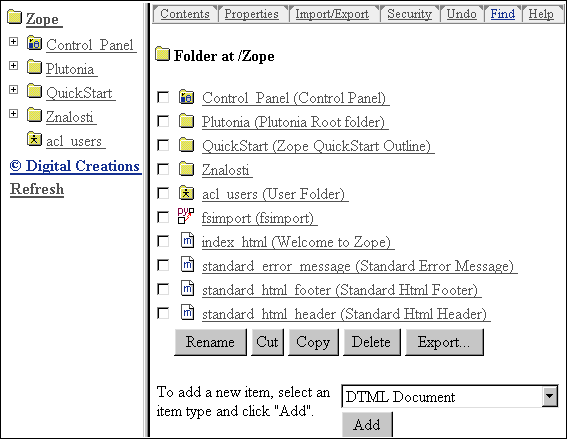Open the Import/Export tab
568x440 pixels.
click(332, 14)
